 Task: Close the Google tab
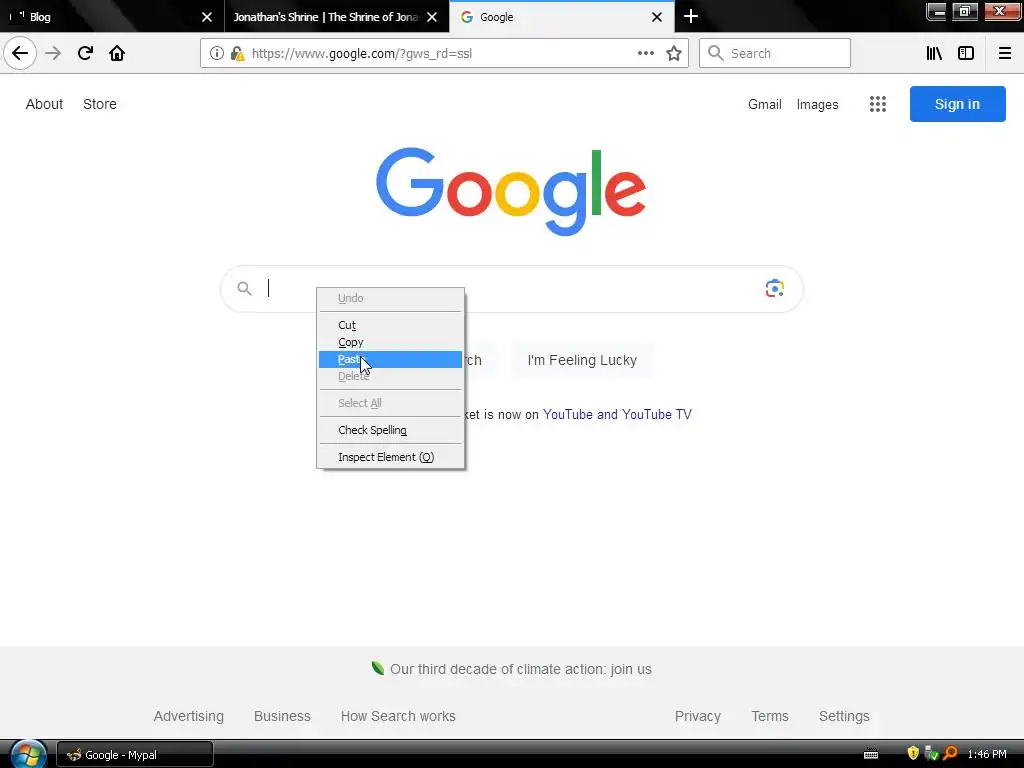pos(657,17)
